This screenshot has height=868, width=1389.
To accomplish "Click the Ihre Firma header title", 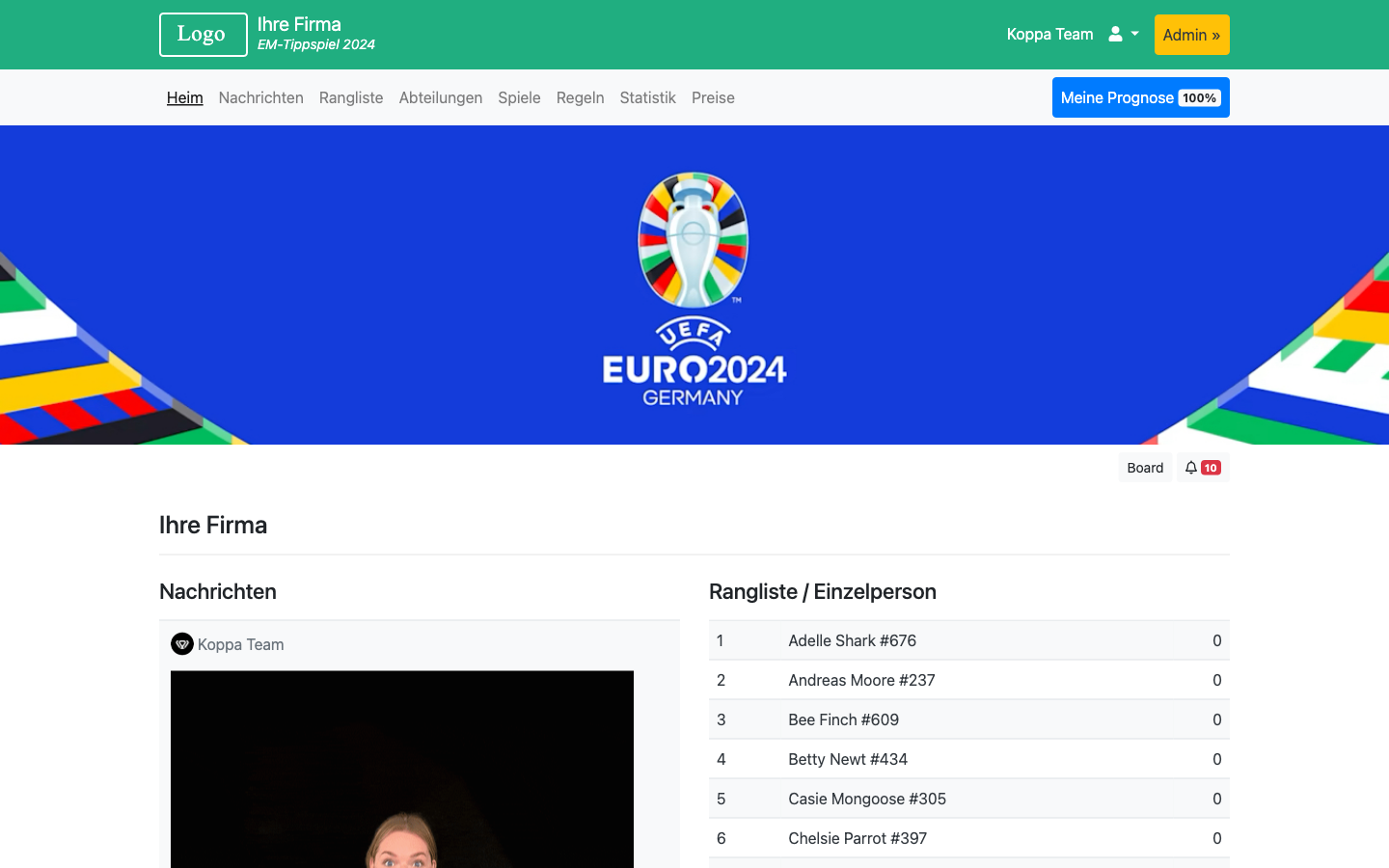I will (299, 24).
